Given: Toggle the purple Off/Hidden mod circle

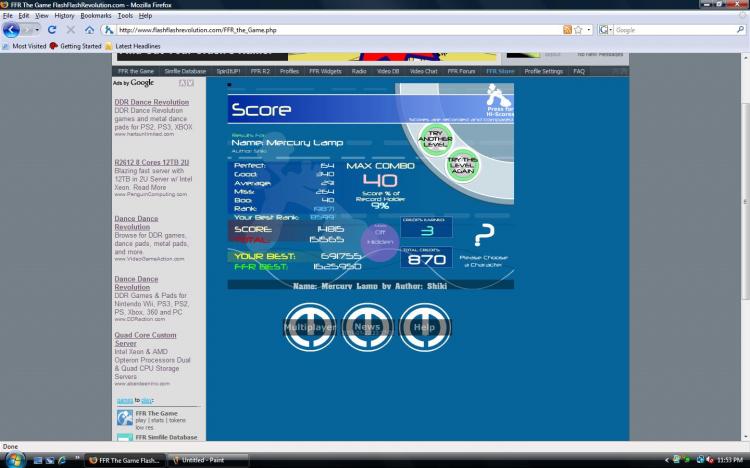Looking at the screenshot, I should tap(380, 237).
